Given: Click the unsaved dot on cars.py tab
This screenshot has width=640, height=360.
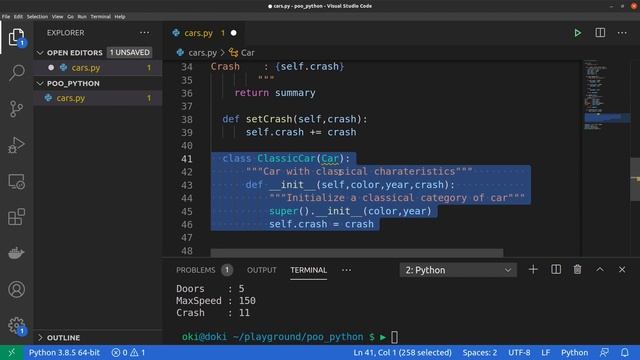Looking at the screenshot, I should (x=233, y=33).
